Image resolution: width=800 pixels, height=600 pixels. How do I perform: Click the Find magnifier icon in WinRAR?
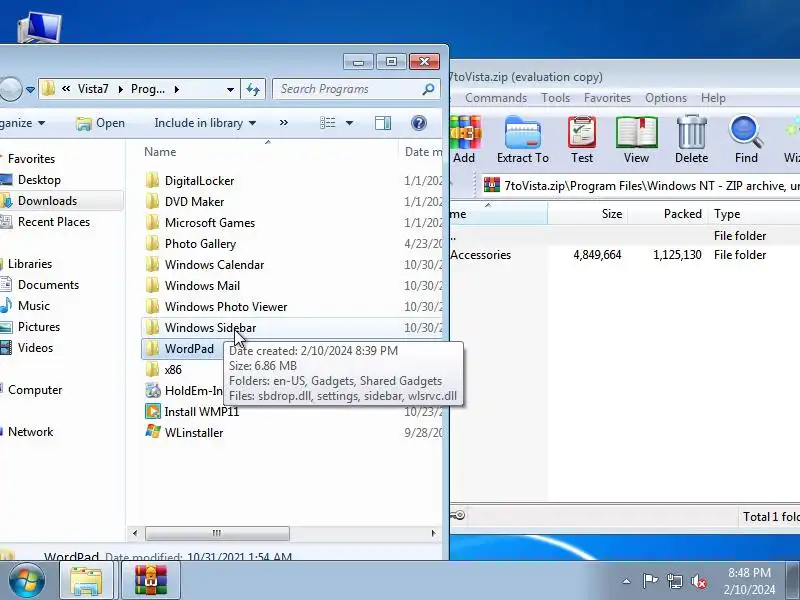pyautogui.click(x=746, y=140)
